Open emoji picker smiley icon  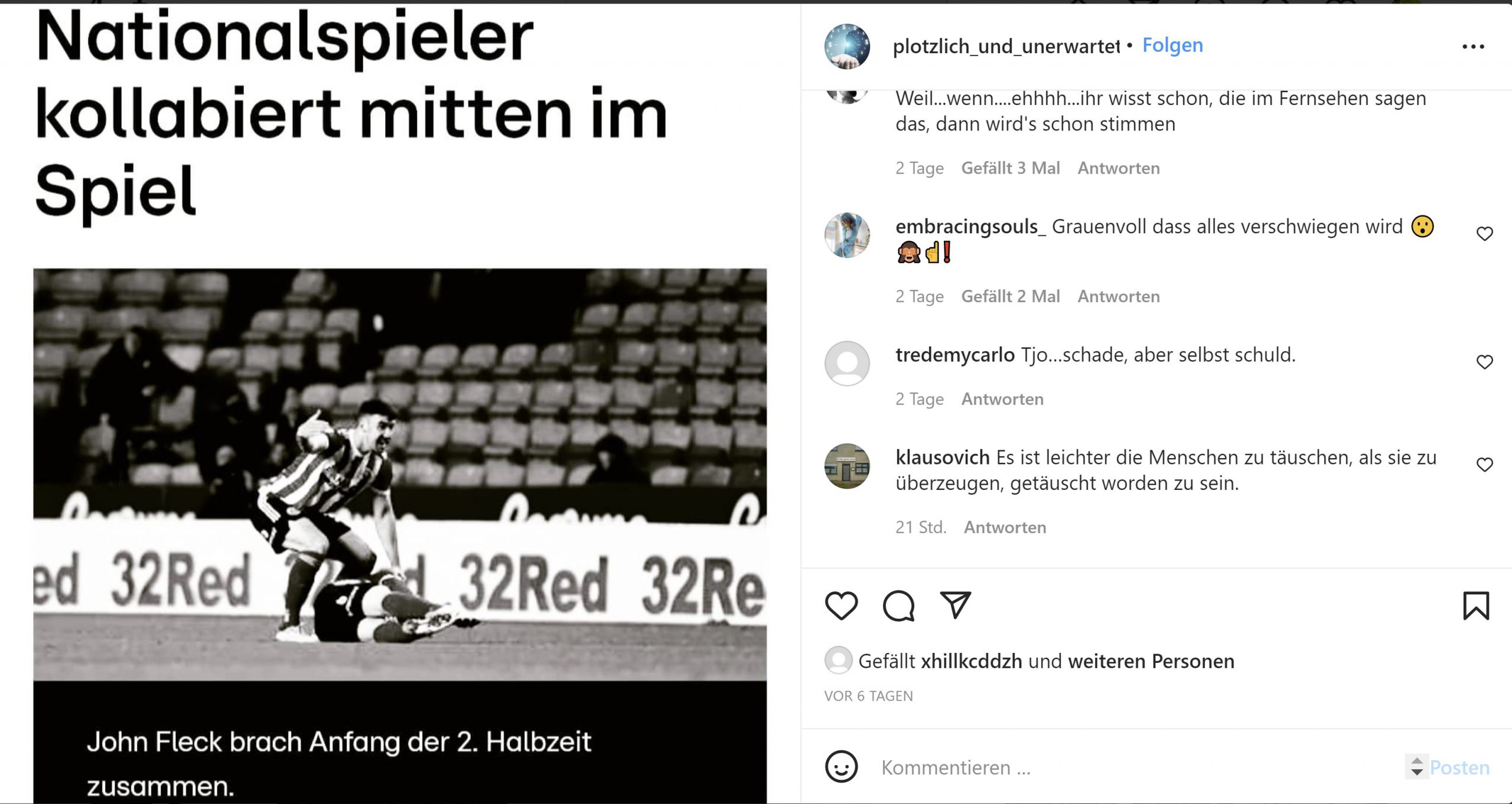pos(841,767)
